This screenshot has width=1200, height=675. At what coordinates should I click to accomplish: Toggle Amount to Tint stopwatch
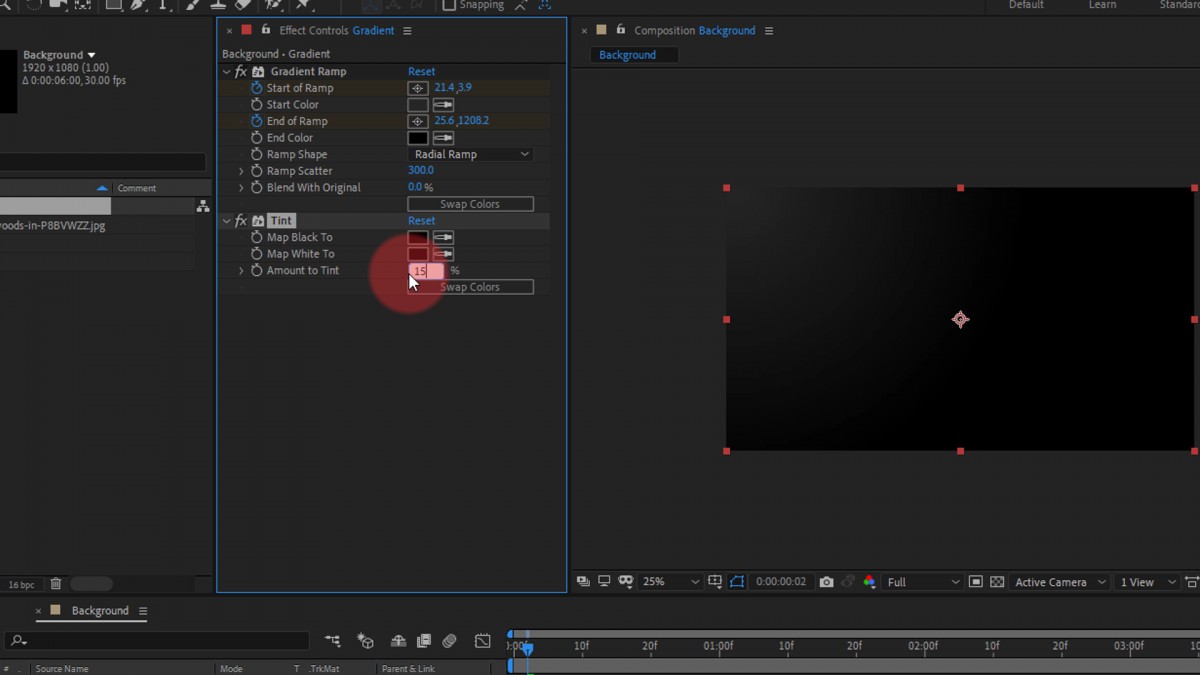[256, 270]
